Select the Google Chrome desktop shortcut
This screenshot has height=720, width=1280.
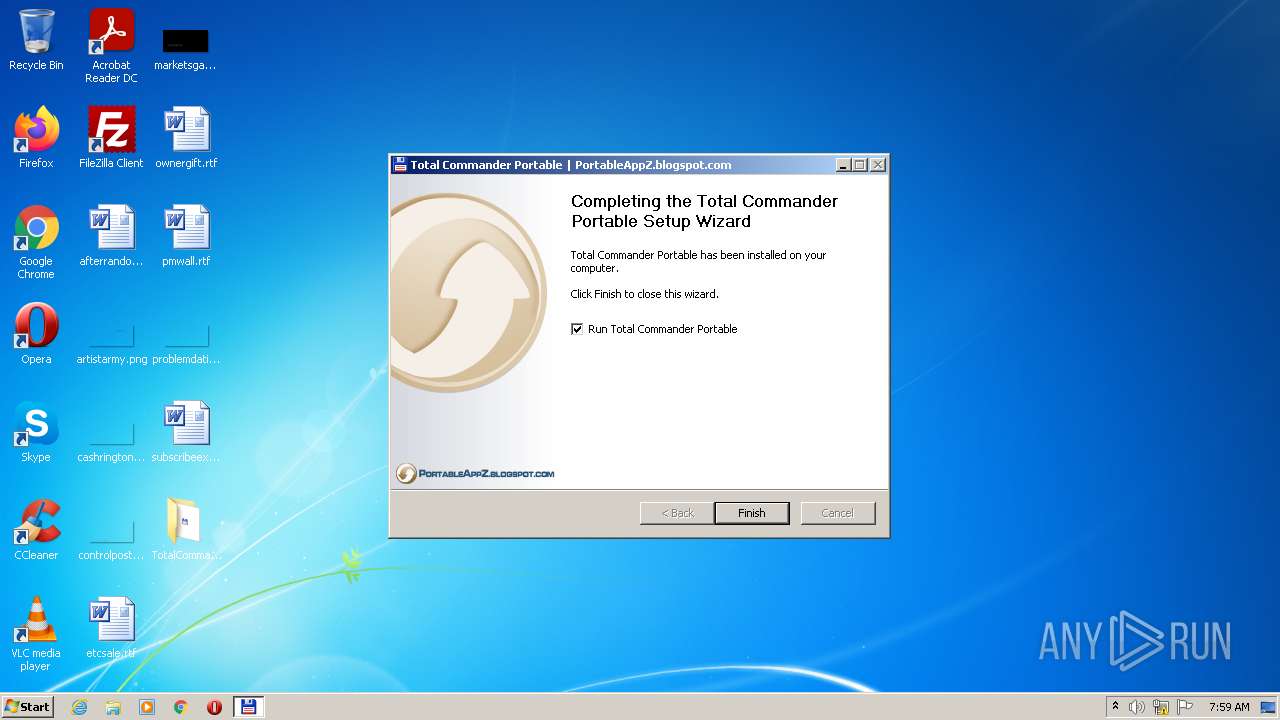36,243
